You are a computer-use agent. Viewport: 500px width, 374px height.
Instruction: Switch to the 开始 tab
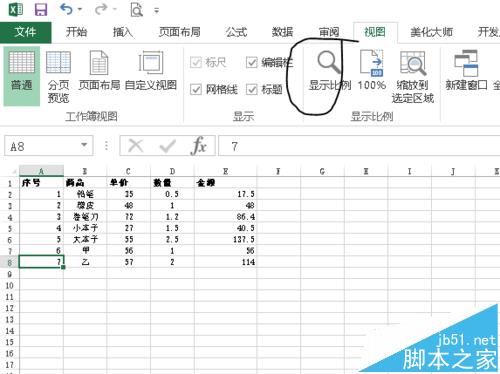76,32
